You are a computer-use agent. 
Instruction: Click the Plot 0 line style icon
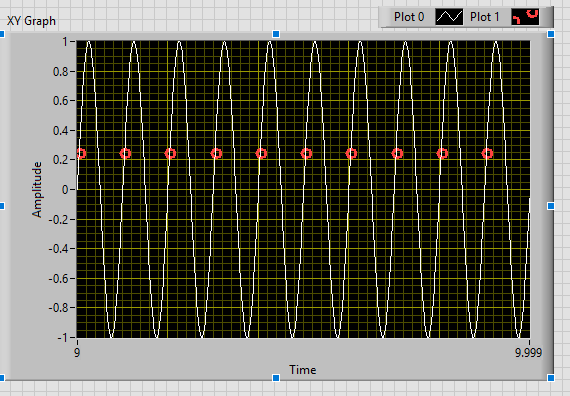pos(449,17)
